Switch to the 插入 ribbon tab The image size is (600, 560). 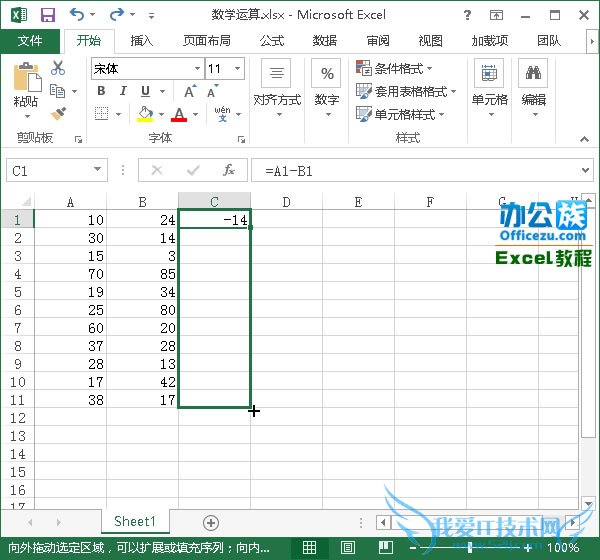click(142, 41)
